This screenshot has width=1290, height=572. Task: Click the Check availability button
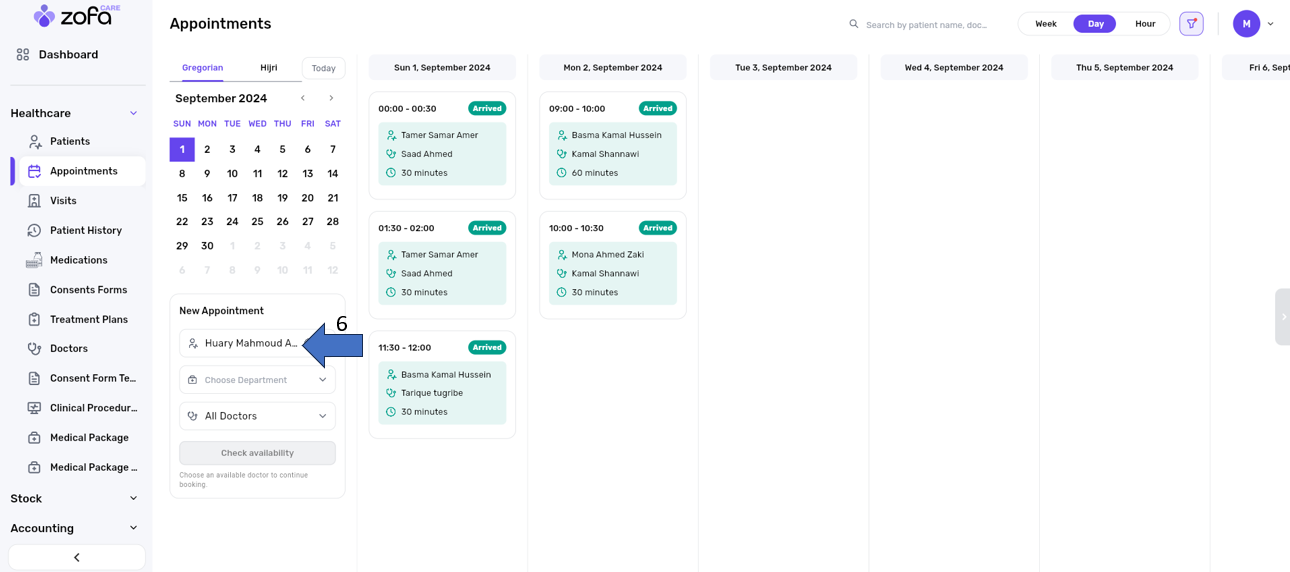coord(257,453)
